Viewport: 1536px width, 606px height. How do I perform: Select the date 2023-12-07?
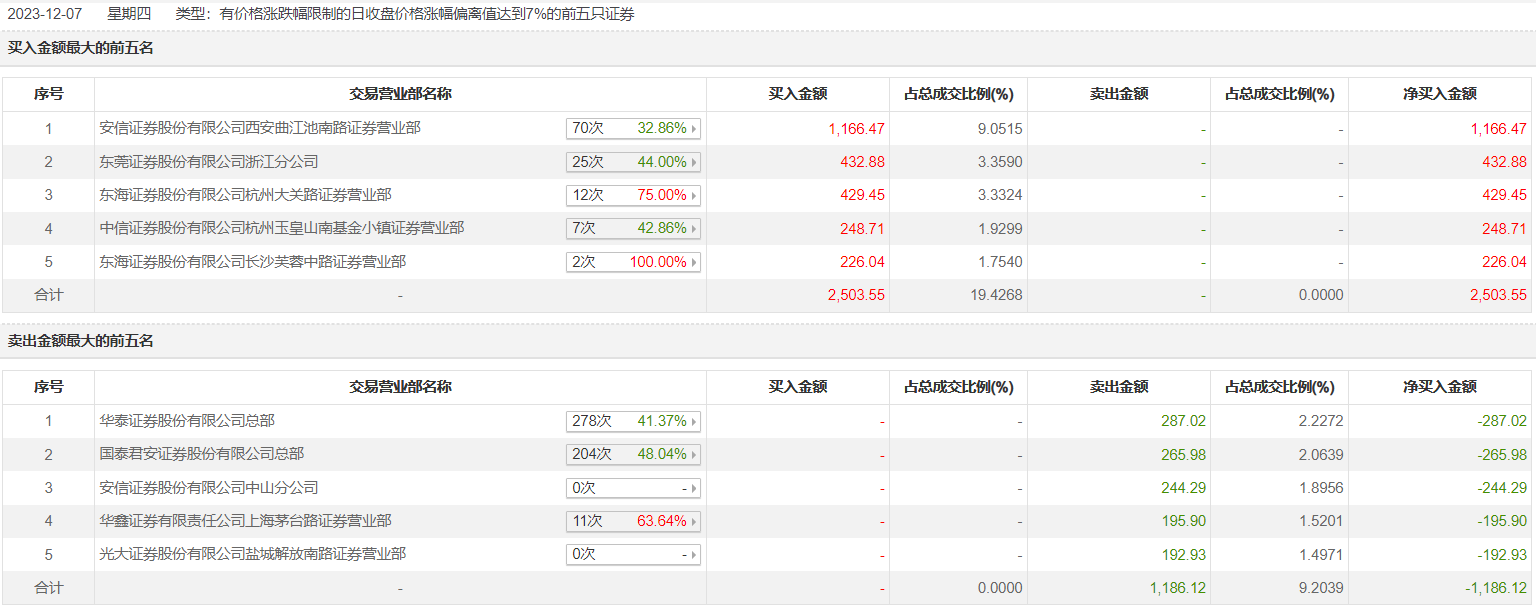pos(44,15)
